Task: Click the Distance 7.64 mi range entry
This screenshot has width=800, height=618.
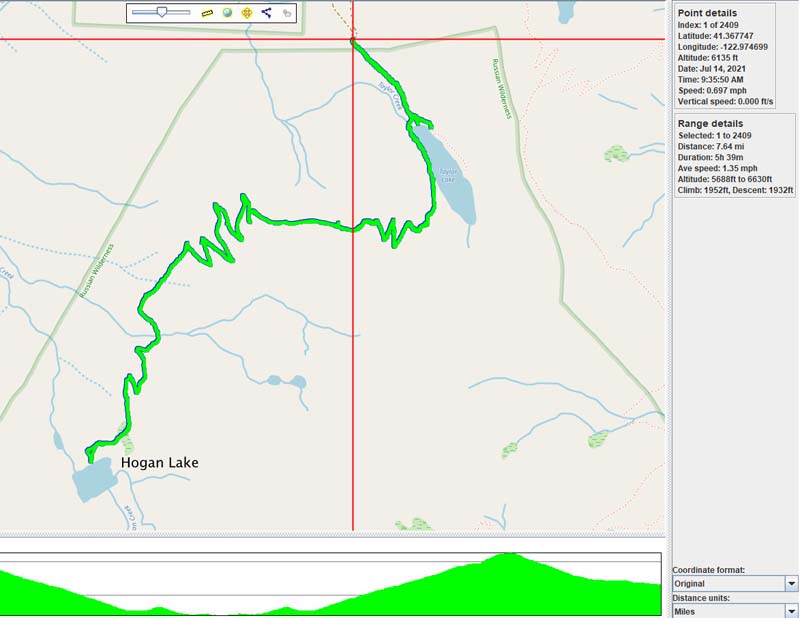Action: pos(713,146)
